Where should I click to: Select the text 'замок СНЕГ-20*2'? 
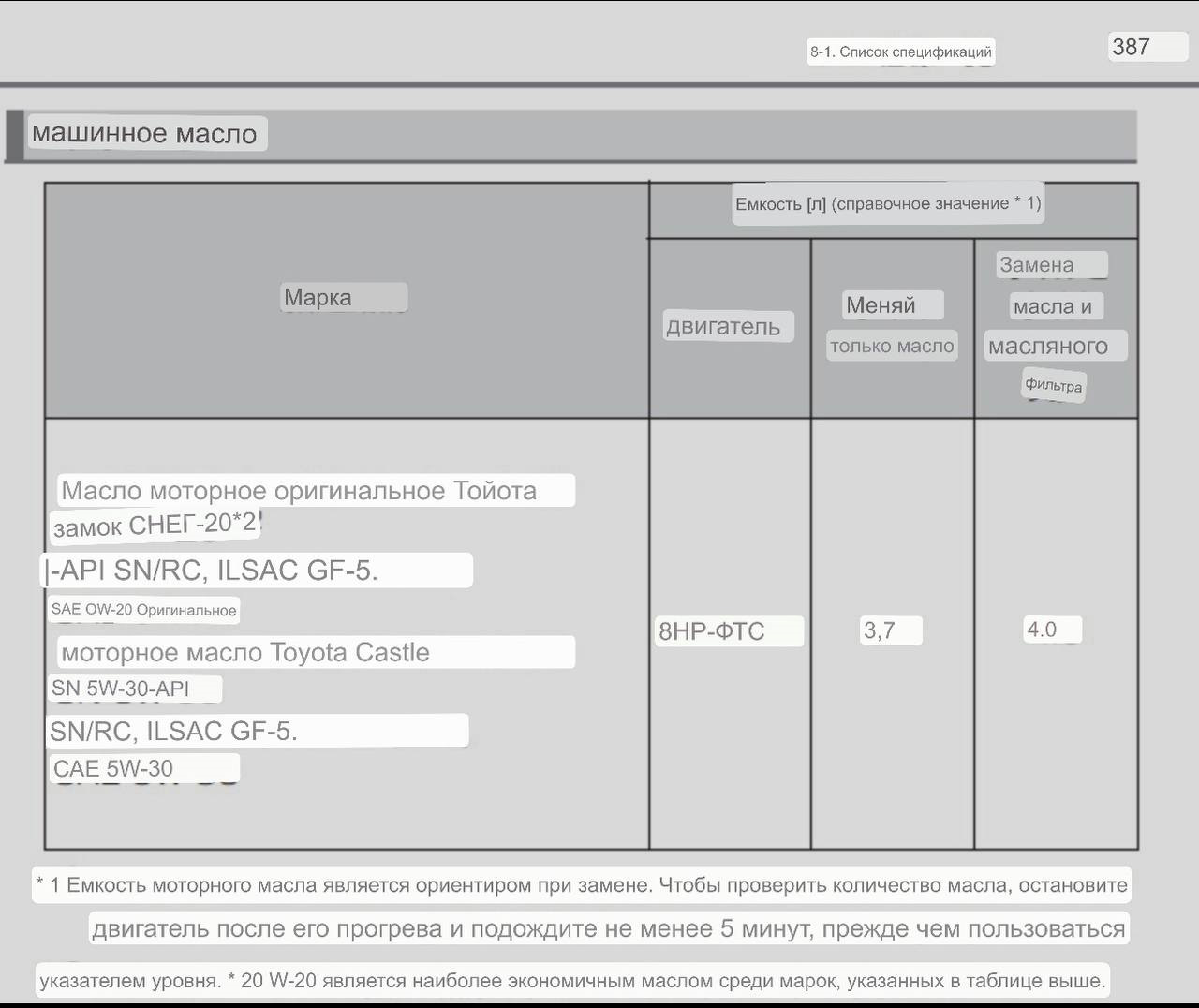point(155,525)
